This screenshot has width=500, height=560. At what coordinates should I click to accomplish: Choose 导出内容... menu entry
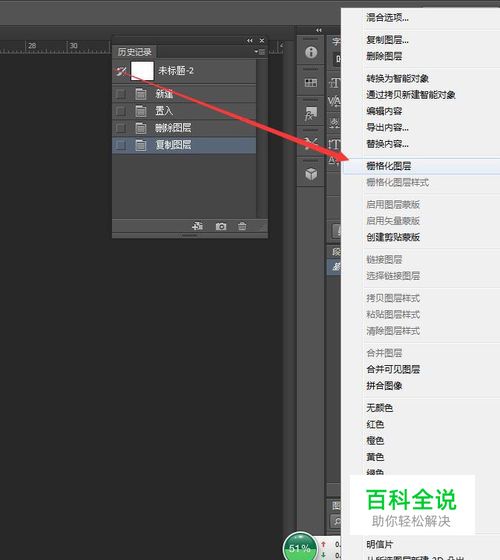[x=388, y=128]
